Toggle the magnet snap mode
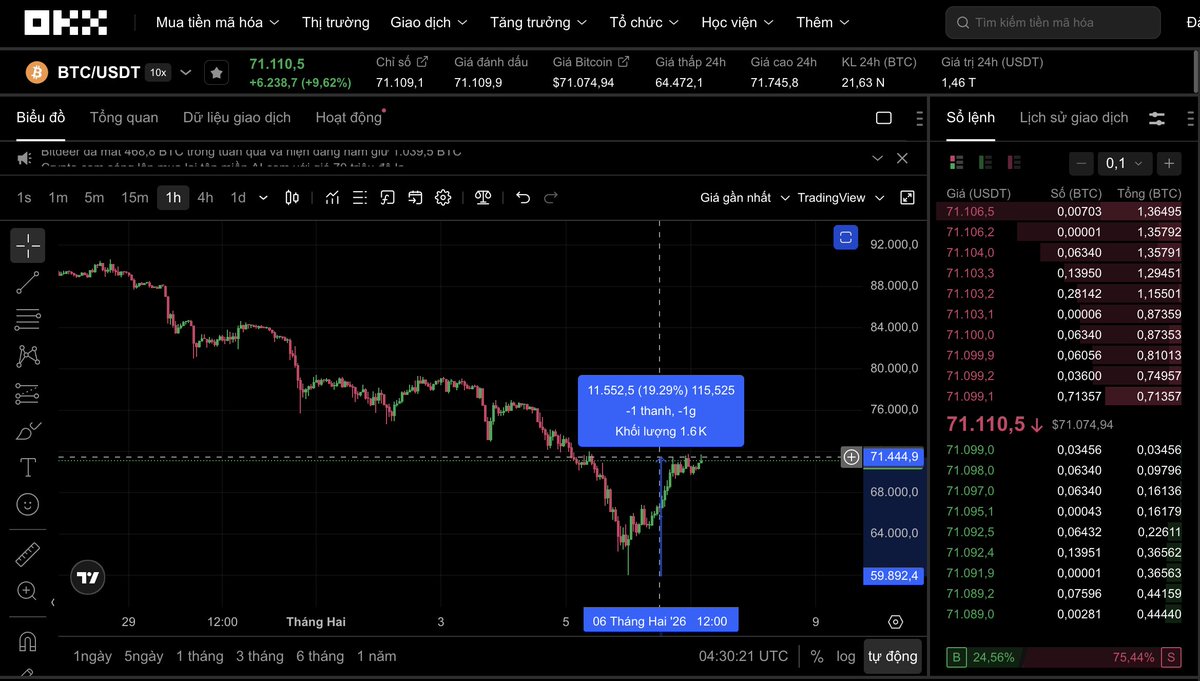 (x=28, y=641)
